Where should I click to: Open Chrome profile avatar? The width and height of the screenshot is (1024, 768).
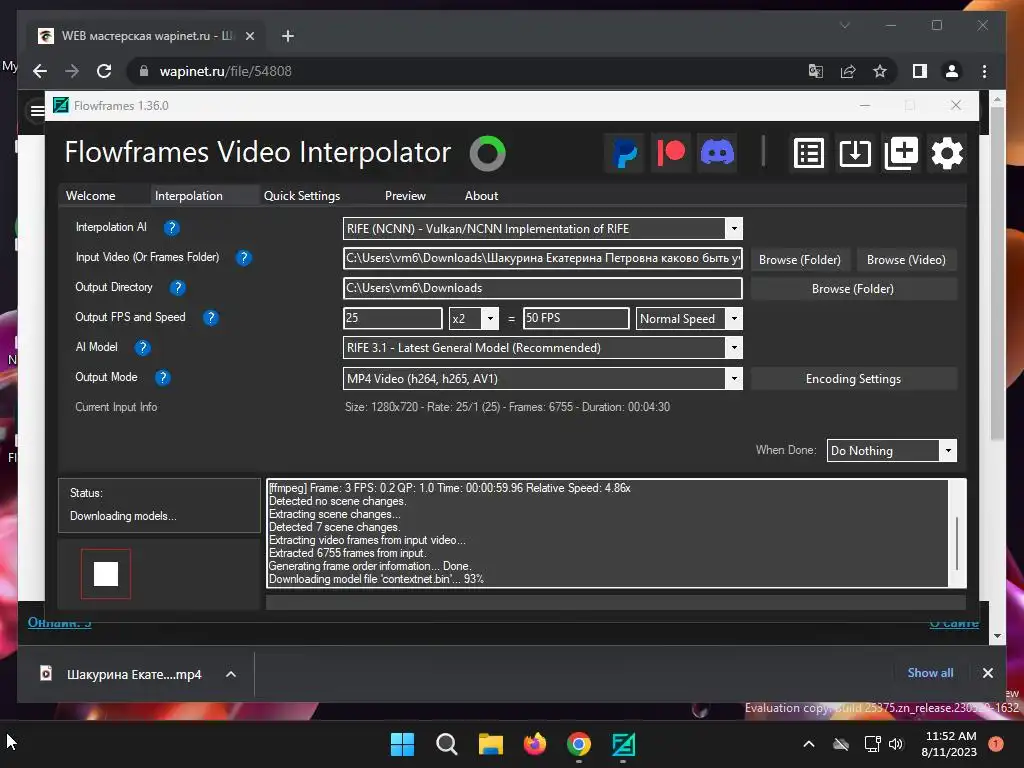(952, 71)
